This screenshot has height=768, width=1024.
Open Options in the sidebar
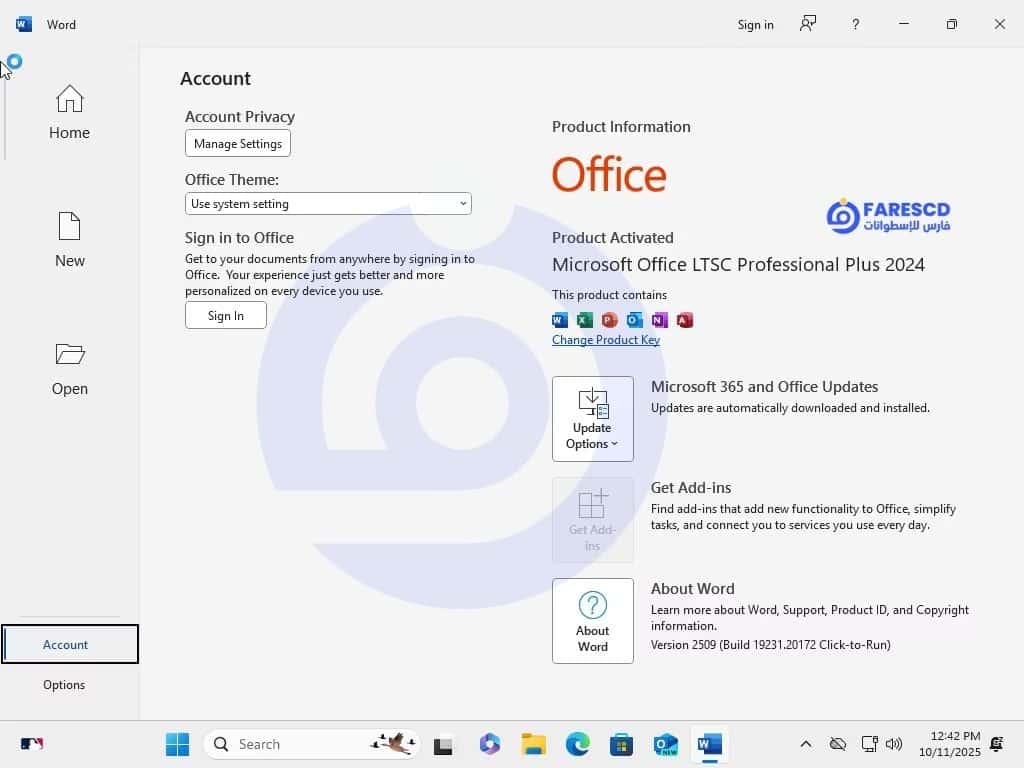[x=64, y=685]
